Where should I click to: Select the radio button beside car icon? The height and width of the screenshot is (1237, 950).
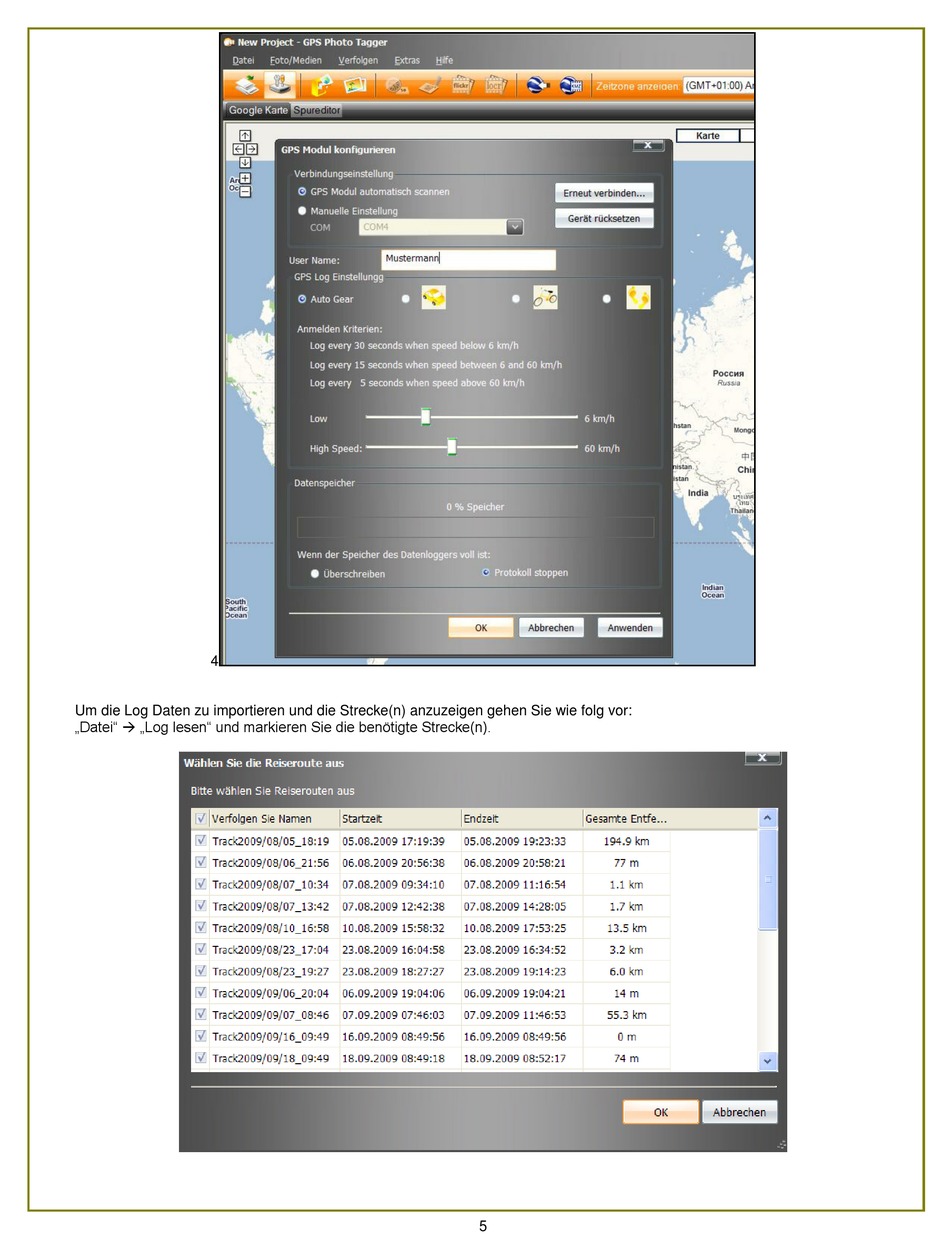(405, 298)
